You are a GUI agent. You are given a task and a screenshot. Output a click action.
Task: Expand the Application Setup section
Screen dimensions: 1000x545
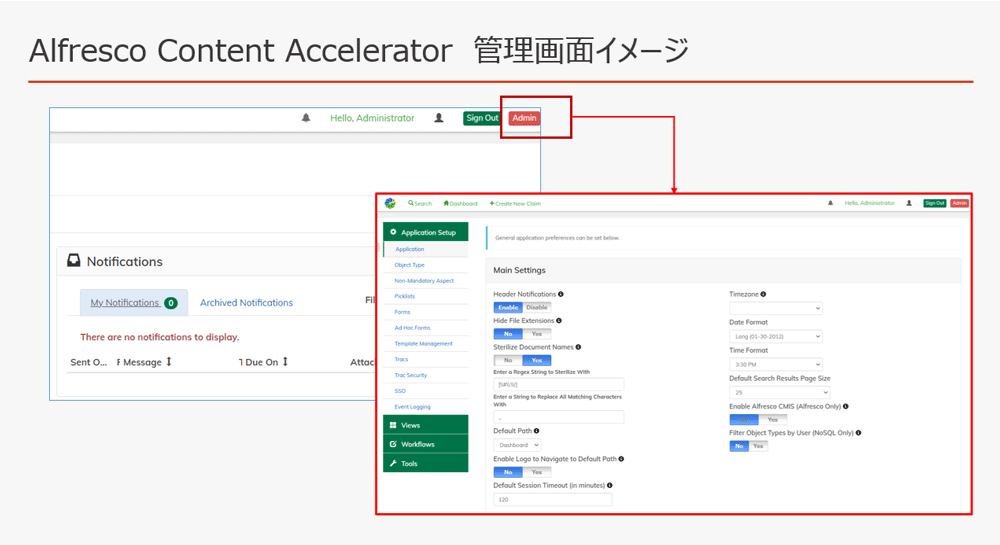tap(425, 232)
